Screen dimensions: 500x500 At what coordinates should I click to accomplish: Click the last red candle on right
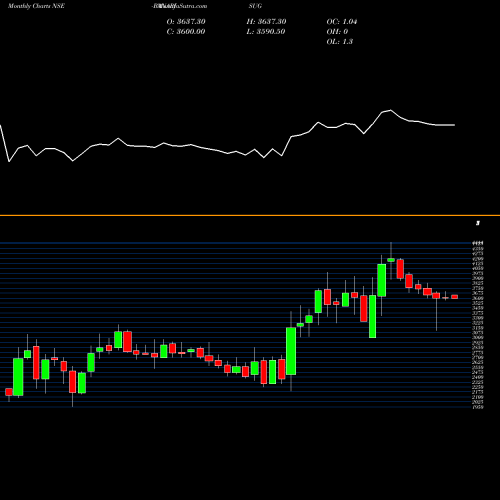[455, 297]
